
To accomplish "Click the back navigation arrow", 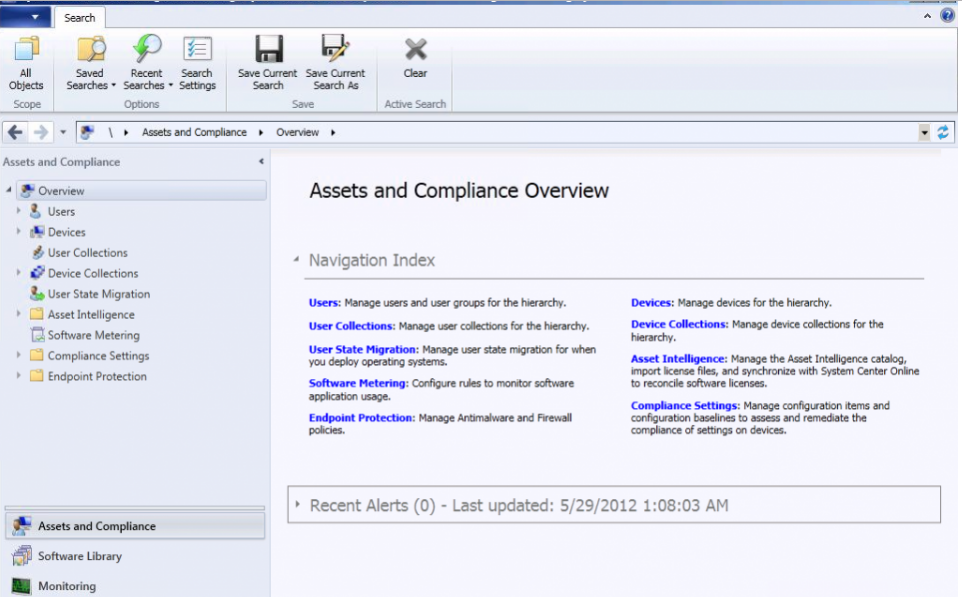I will [x=14, y=131].
